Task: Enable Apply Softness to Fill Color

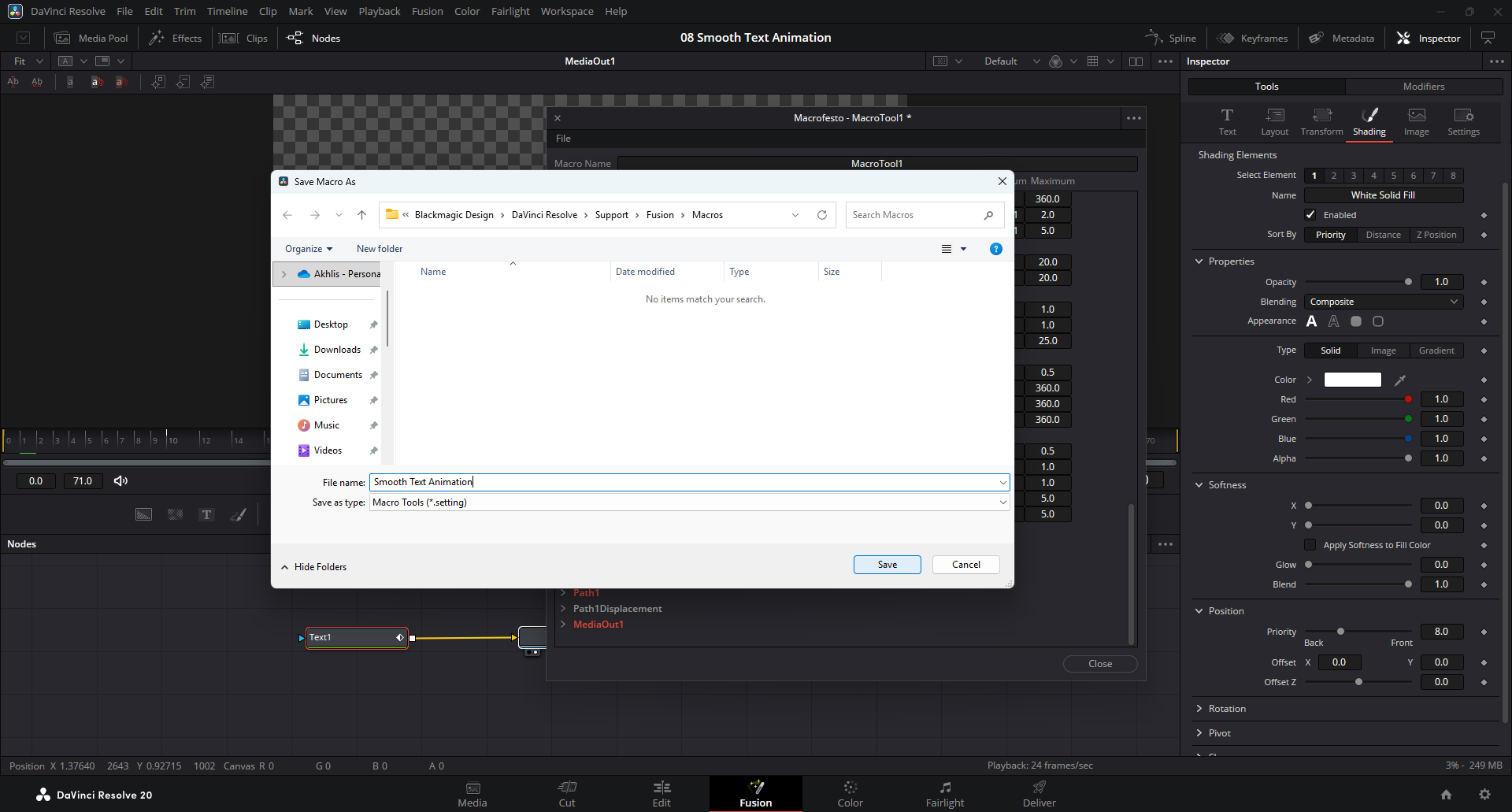Action: [x=1310, y=545]
